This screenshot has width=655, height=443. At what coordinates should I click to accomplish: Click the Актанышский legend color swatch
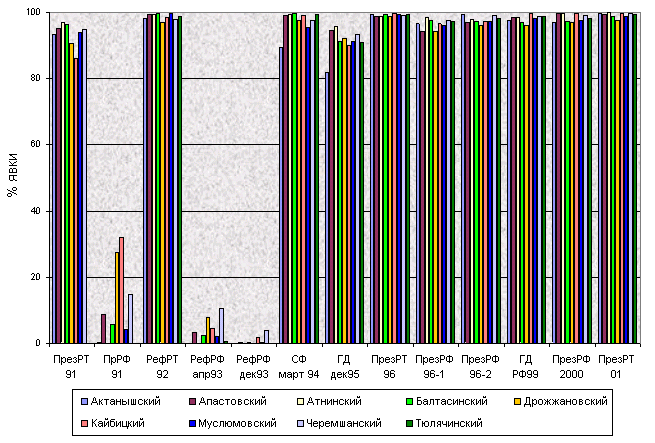85,402
